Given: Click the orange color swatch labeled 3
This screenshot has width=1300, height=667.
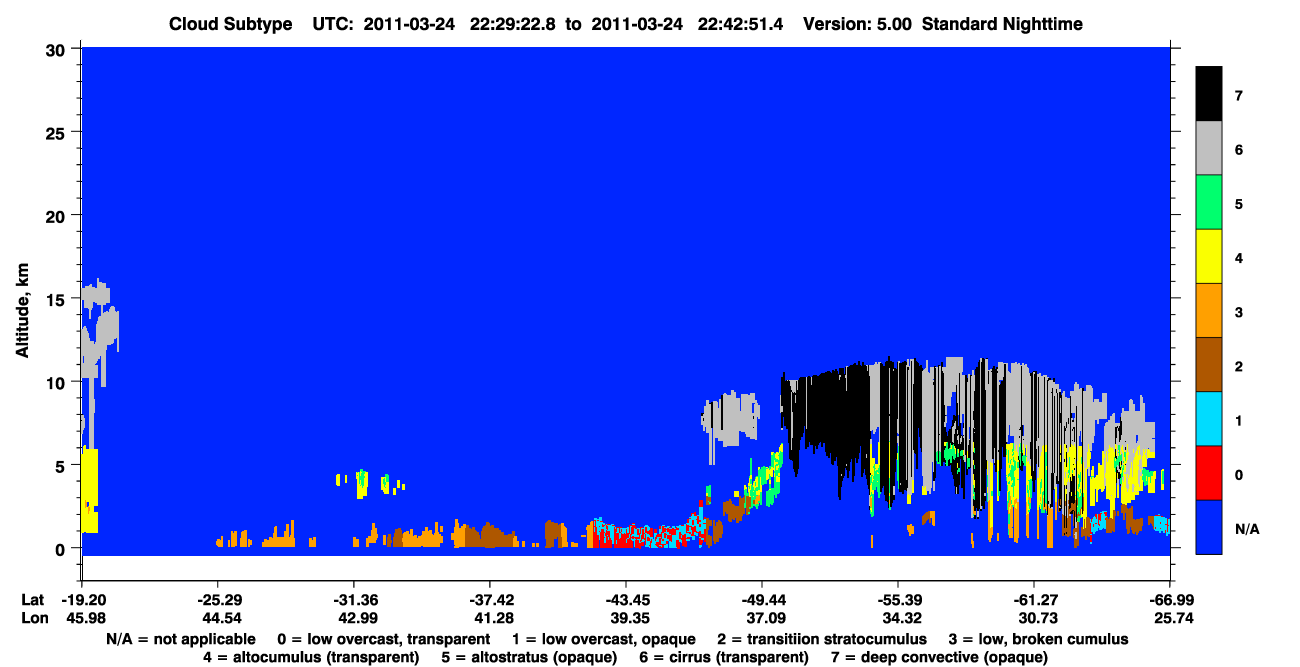Looking at the screenshot, I should coord(1209,311).
